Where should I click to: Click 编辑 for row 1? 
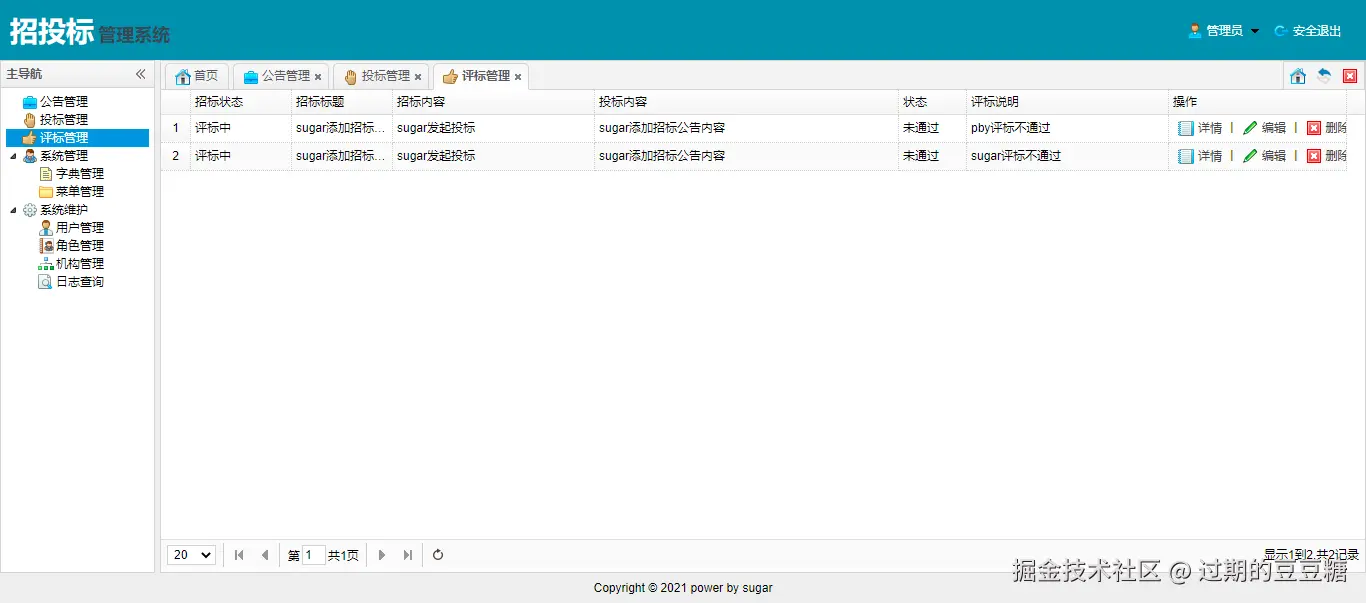pyautogui.click(x=1264, y=128)
